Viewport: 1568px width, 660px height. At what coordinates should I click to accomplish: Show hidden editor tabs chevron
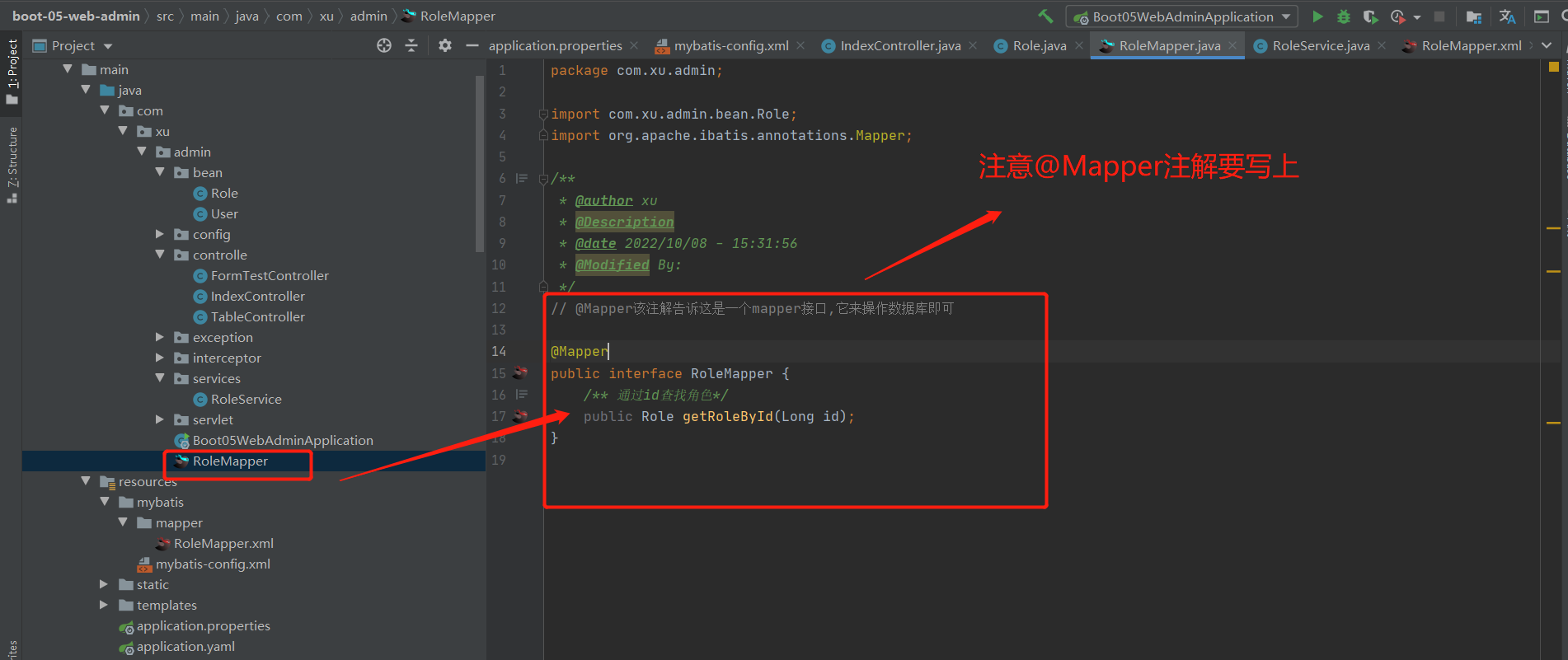(x=1547, y=45)
